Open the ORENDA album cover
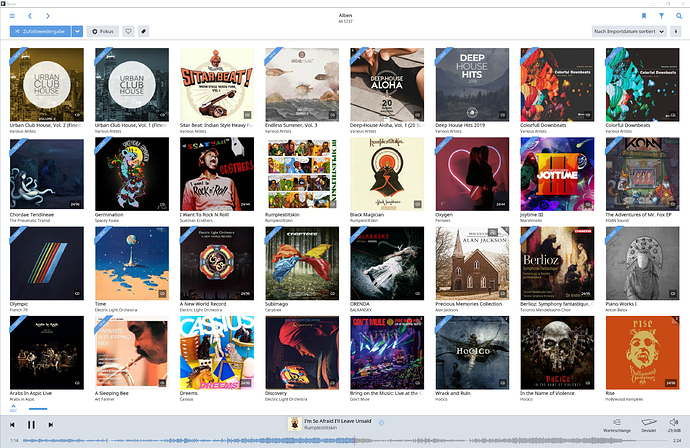The image size is (690, 448). pos(387,264)
